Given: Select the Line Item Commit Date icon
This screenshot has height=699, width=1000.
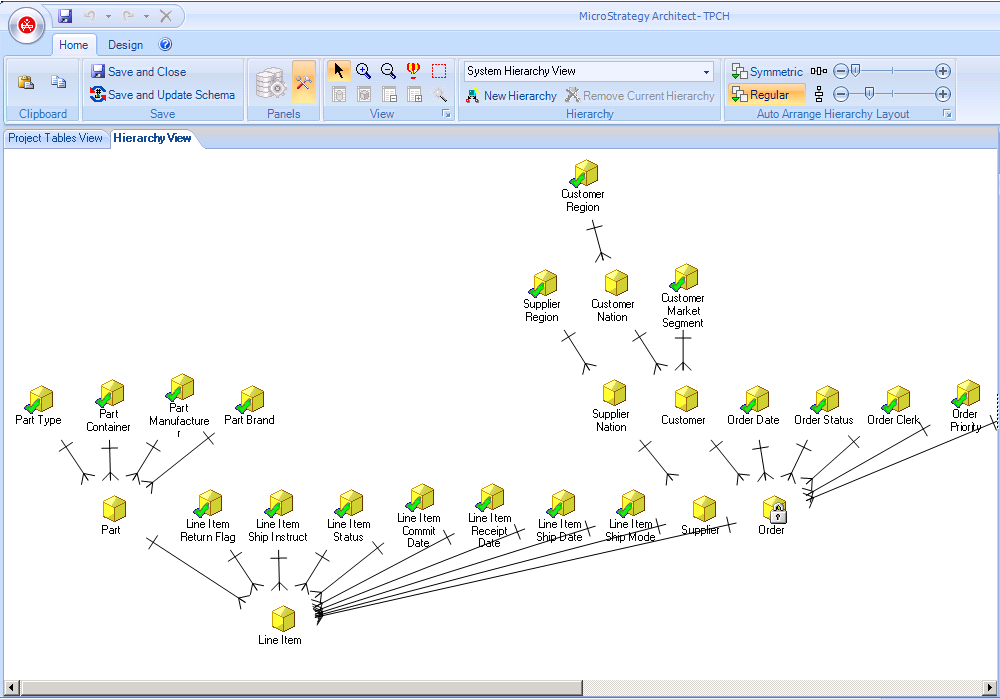Looking at the screenshot, I should (420, 498).
